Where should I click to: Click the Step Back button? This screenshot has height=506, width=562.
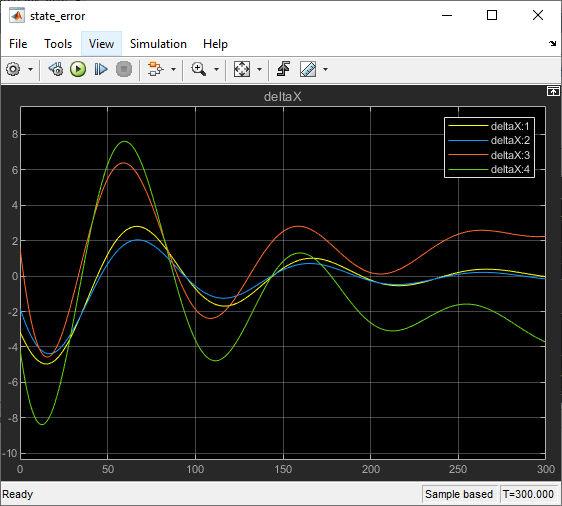(x=56, y=69)
